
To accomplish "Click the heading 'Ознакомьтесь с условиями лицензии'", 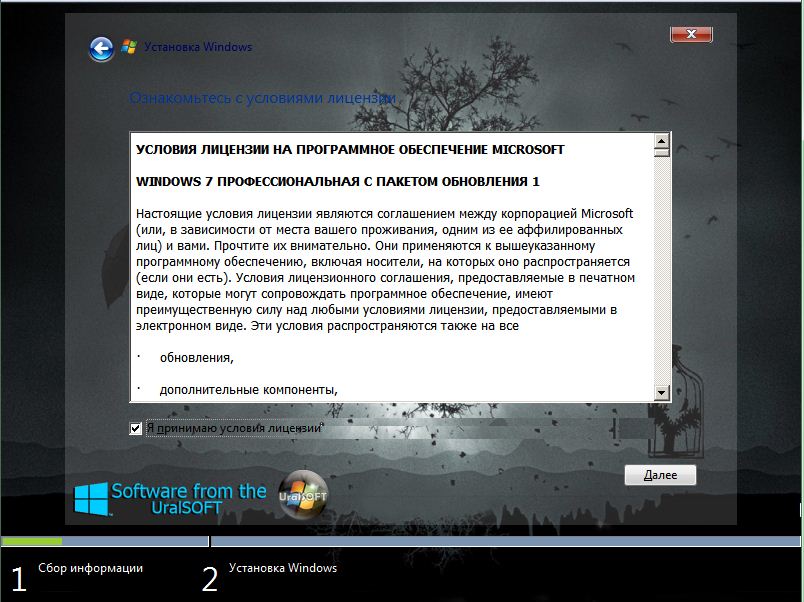I will [x=262, y=98].
